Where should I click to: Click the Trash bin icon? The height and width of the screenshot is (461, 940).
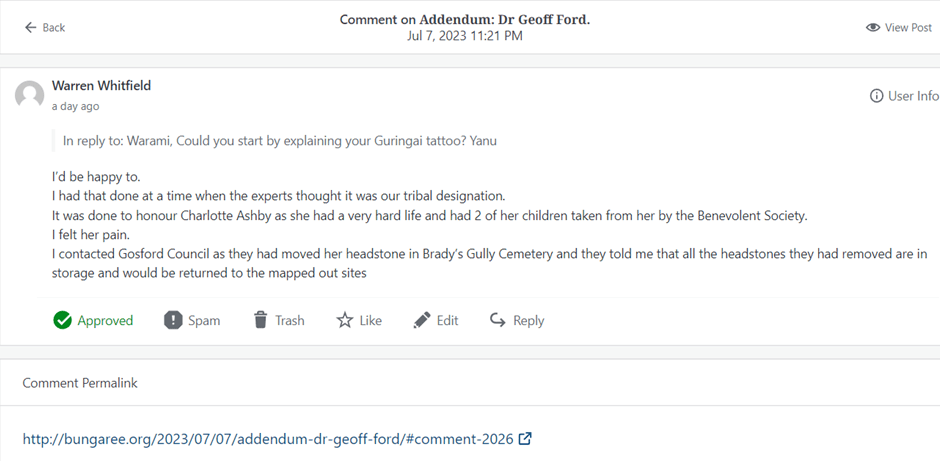point(260,320)
